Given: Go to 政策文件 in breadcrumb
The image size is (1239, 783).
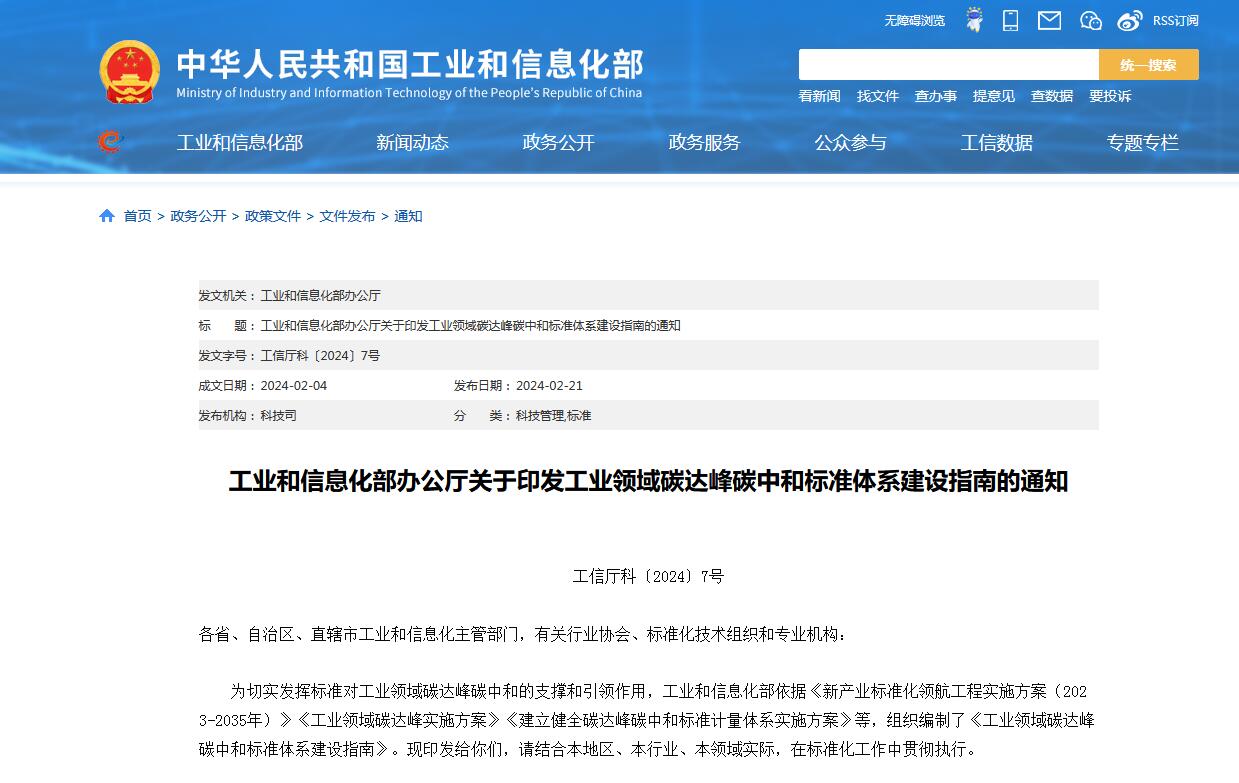Looking at the screenshot, I should [273, 216].
